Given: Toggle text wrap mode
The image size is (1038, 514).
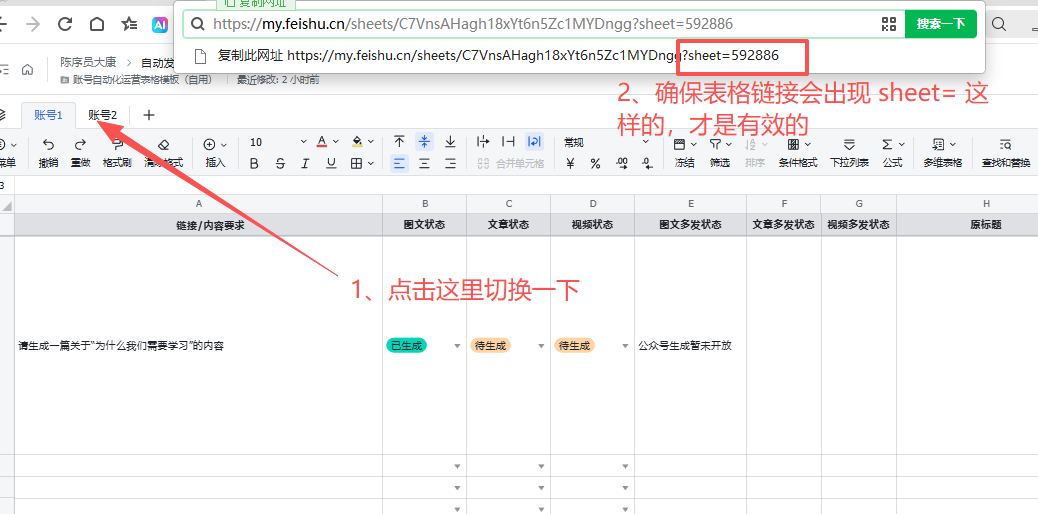Looking at the screenshot, I should pyautogui.click(x=534, y=142).
